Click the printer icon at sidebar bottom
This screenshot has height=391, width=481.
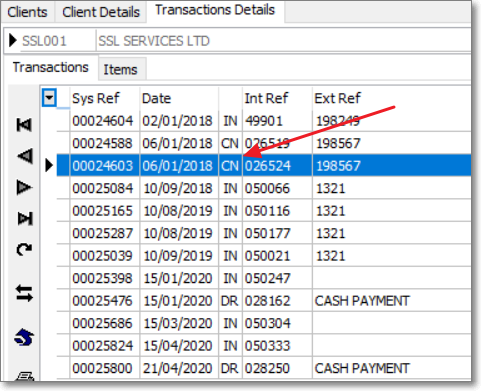point(25,377)
